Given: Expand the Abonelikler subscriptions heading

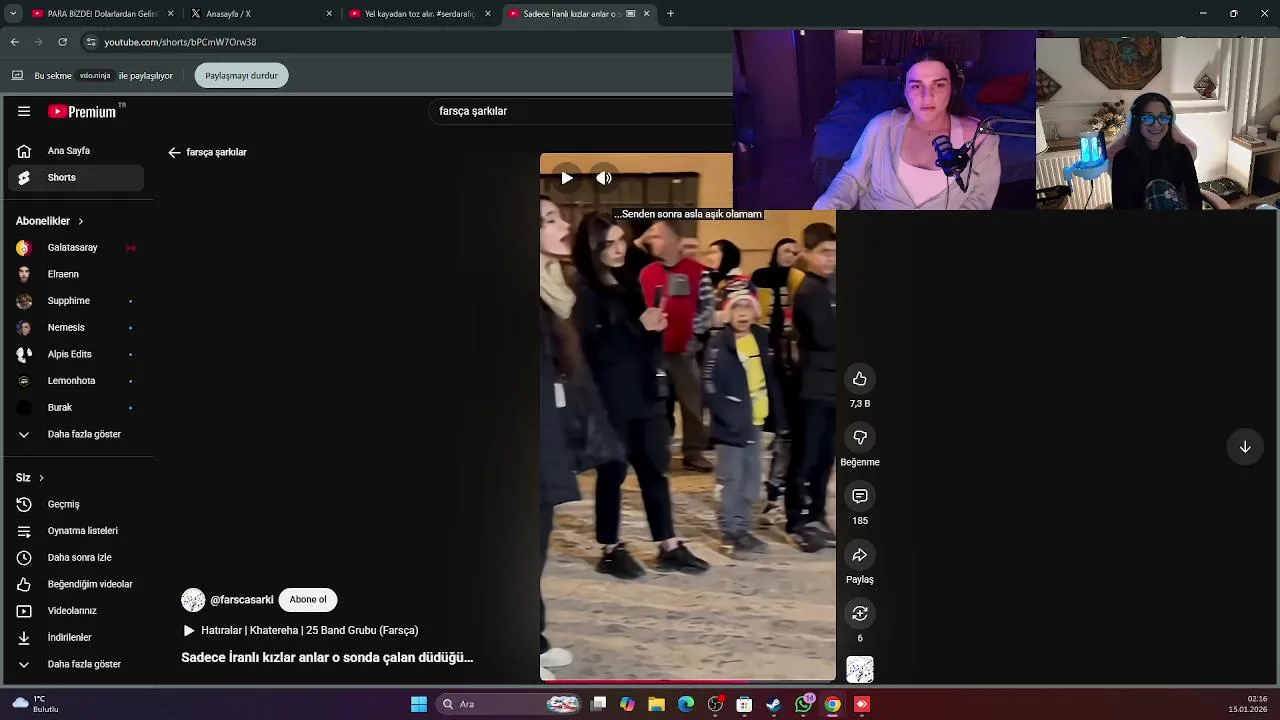Looking at the screenshot, I should tap(50, 221).
